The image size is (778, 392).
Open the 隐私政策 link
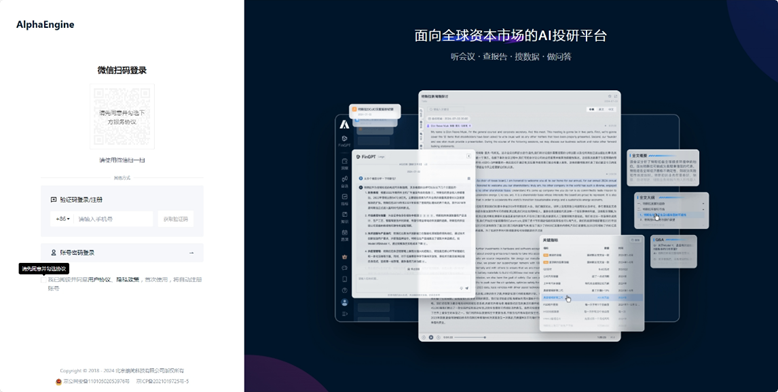point(128,280)
